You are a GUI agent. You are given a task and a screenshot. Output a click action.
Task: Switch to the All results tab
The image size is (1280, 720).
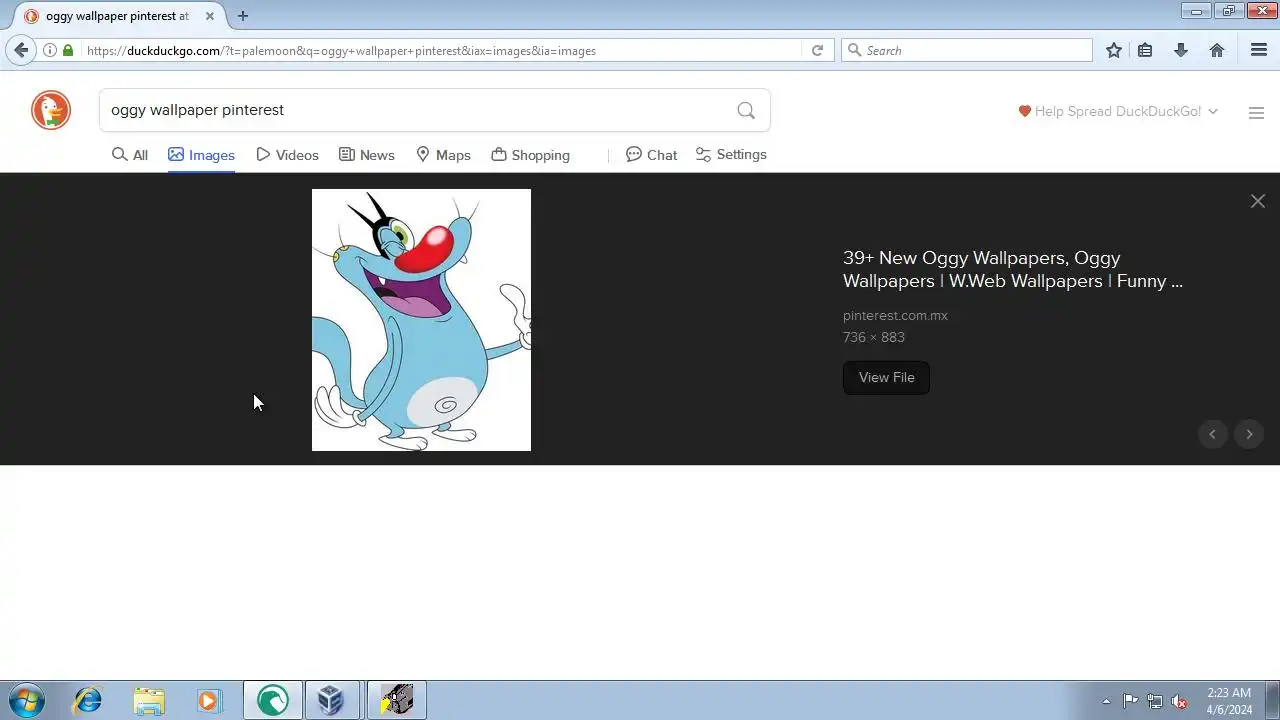pos(130,155)
